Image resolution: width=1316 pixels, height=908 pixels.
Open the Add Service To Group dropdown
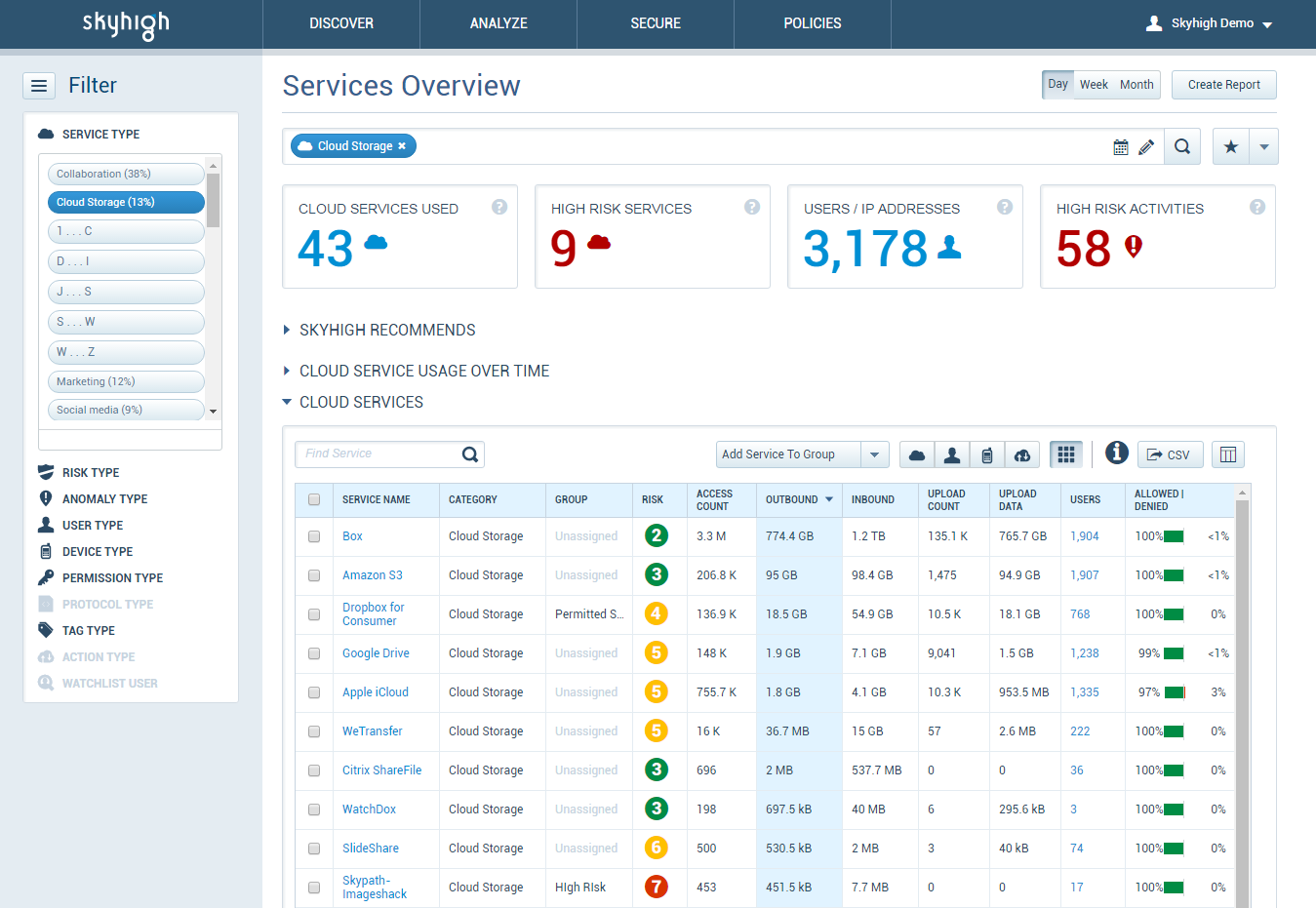874,454
